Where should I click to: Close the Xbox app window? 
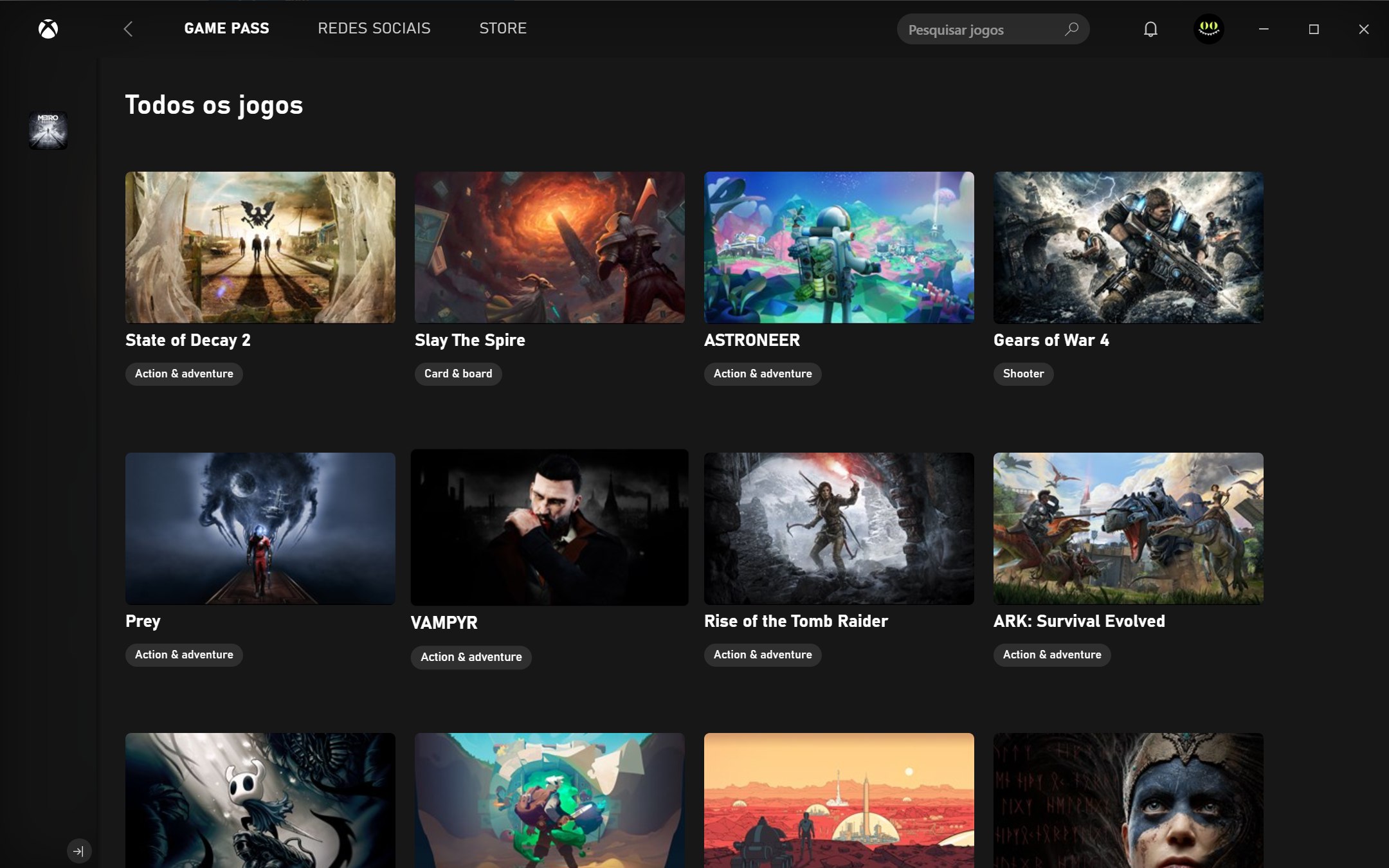pyautogui.click(x=1364, y=29)
